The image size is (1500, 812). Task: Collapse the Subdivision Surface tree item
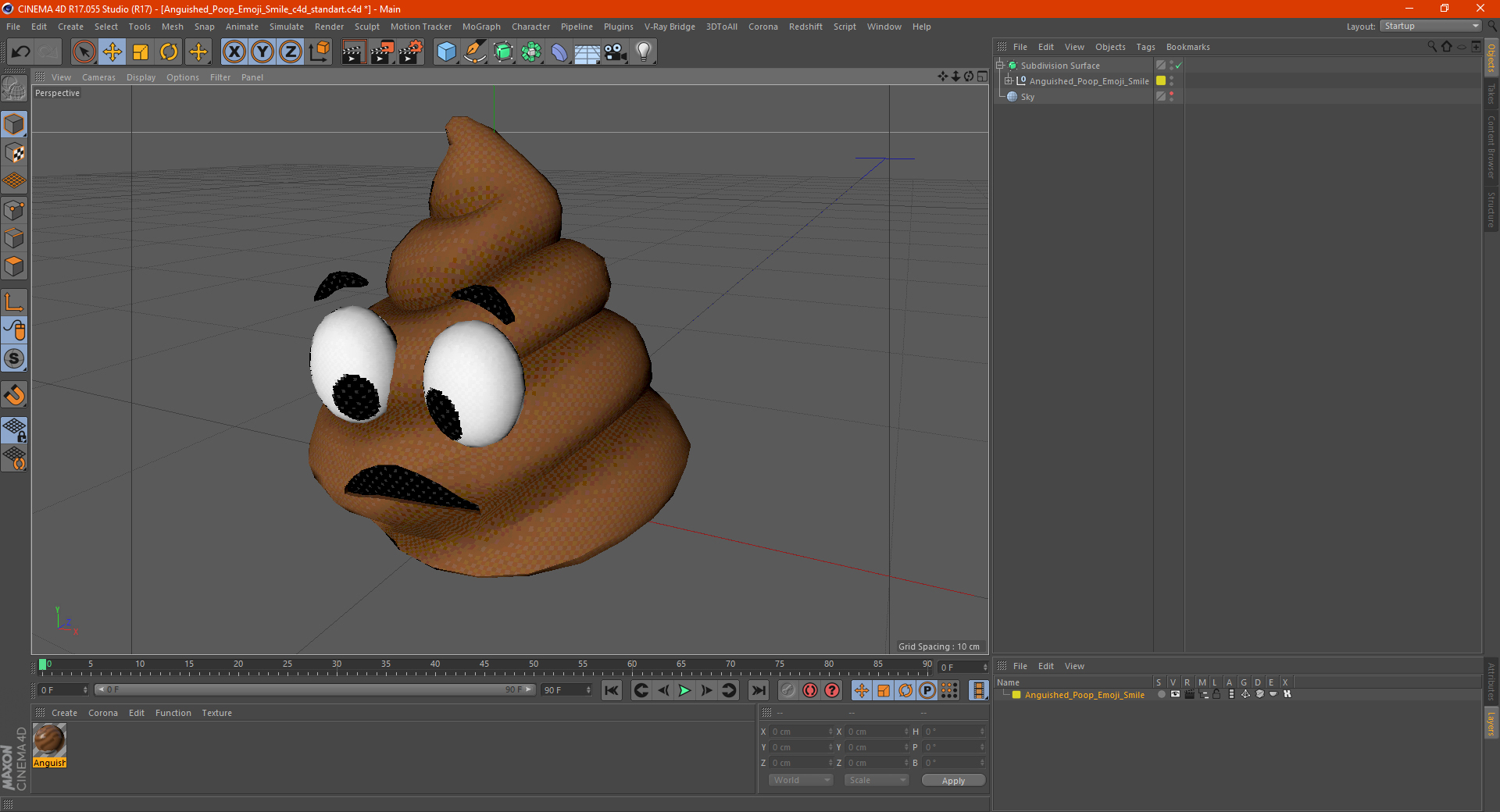tap(1000, 66)
